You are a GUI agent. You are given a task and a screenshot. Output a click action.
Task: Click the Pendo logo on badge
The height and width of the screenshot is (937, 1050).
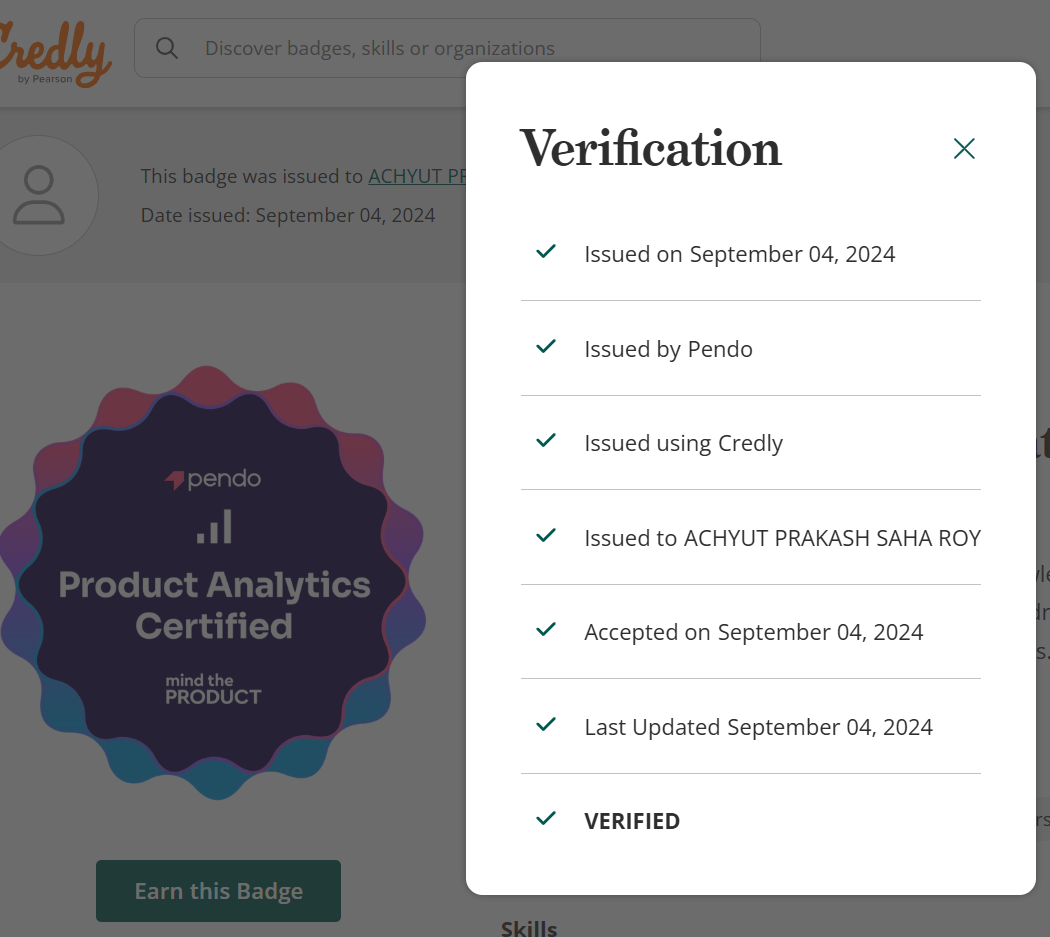tap(213, 479)
